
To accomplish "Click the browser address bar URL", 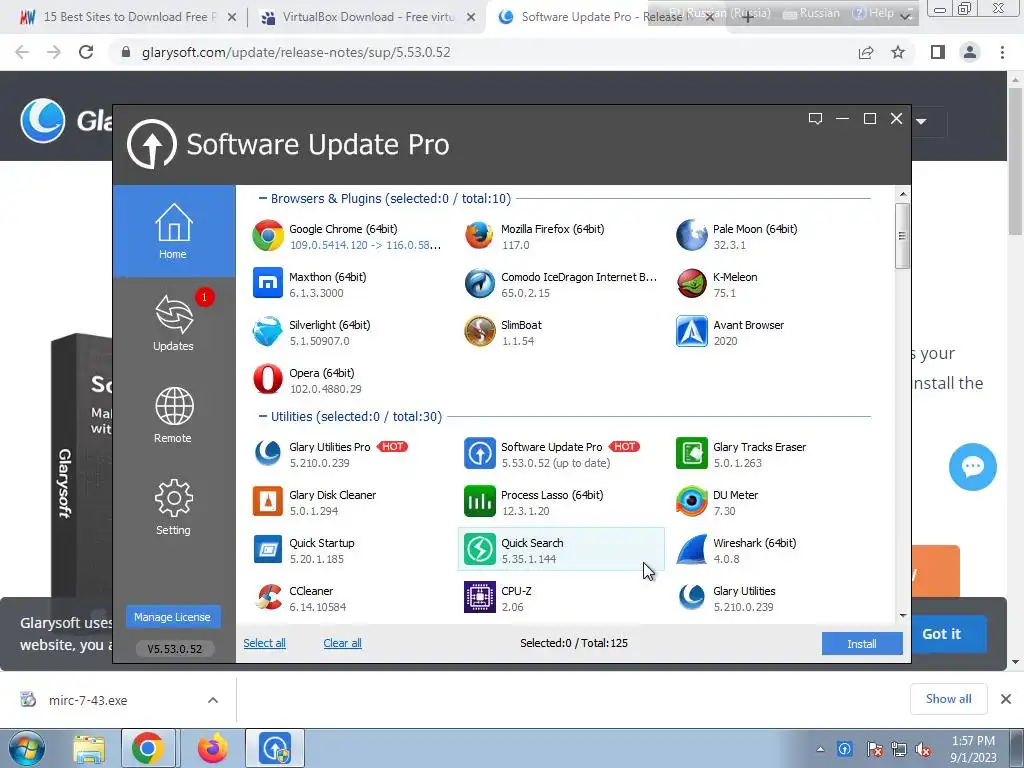I will (296, 52).
